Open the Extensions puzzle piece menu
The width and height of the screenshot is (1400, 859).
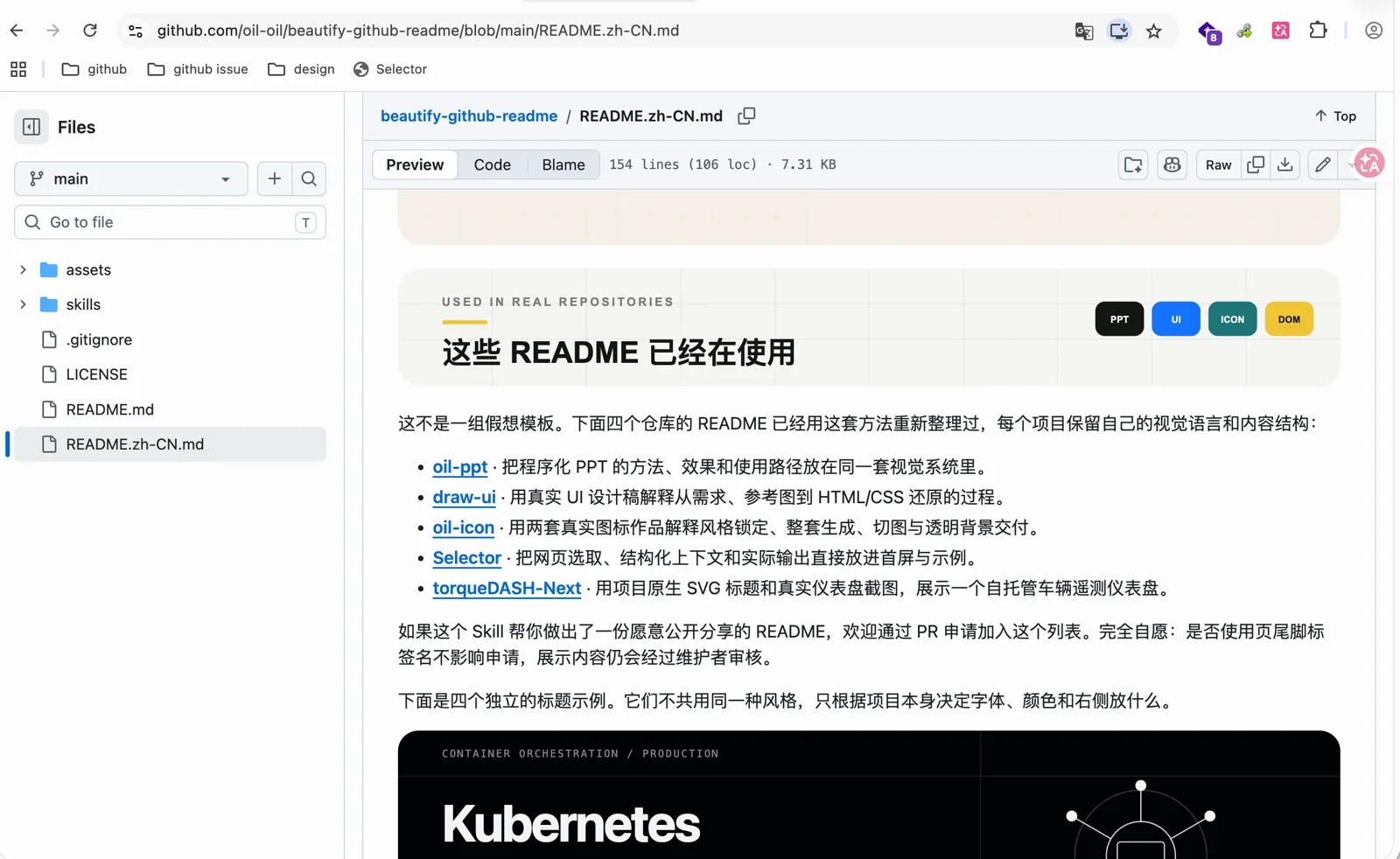click(1318, 31)
